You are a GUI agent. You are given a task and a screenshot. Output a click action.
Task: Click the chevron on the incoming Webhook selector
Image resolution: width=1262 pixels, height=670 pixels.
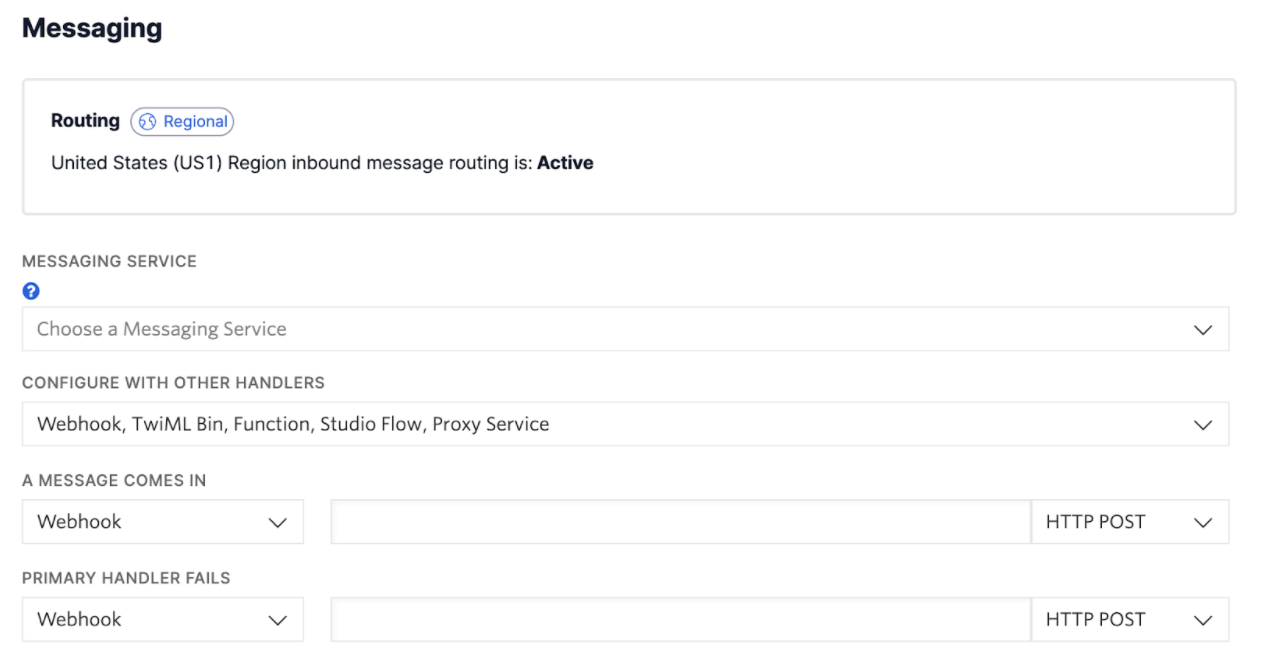pyautogui.click(x=277, y=521)
